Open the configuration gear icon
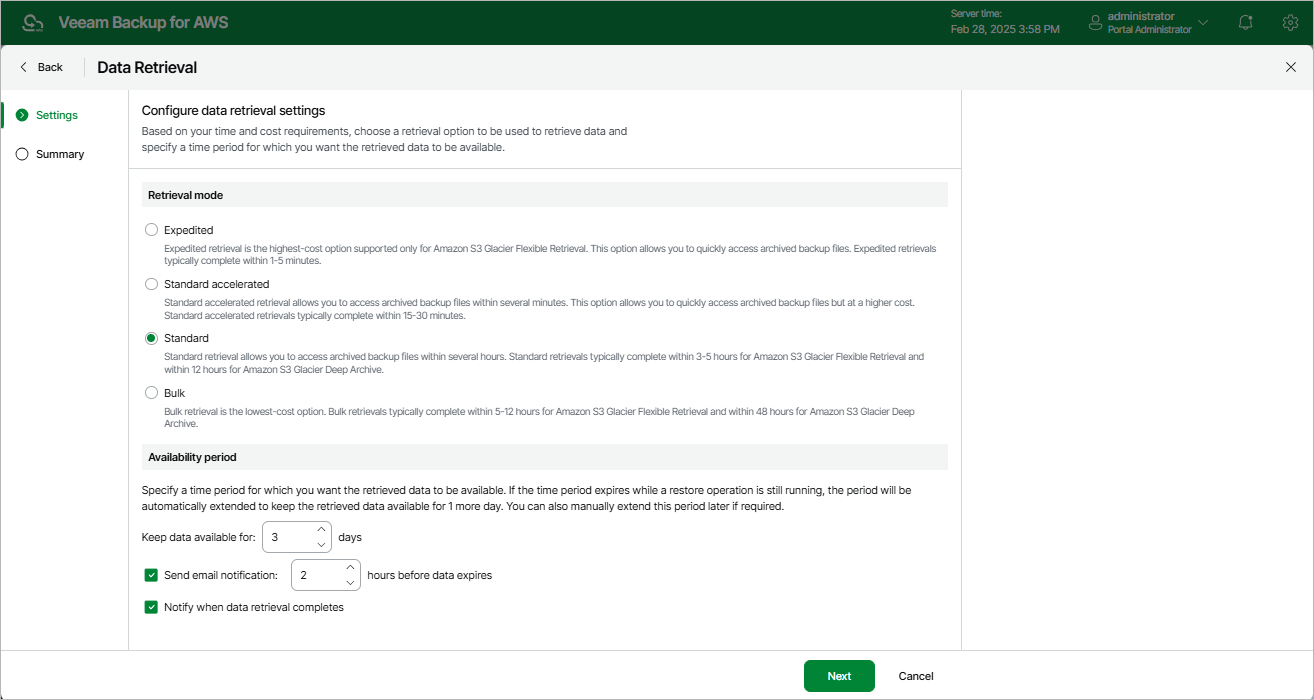Image resolution: width=1314 pixels, height=700 pixels. click(1290, 22)
